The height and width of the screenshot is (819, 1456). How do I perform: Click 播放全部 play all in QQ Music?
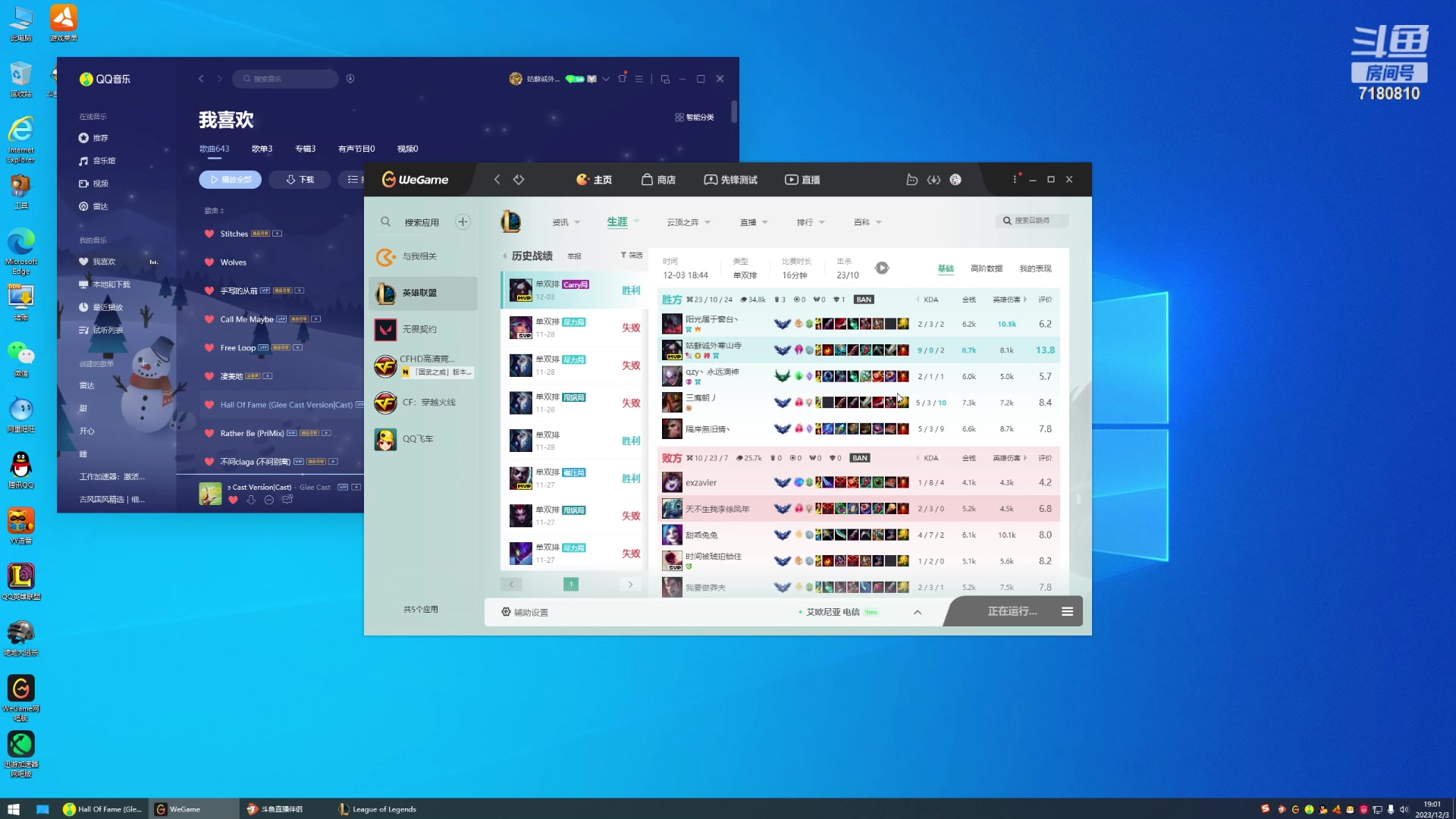pyautogui.click(x=231, y=180)
